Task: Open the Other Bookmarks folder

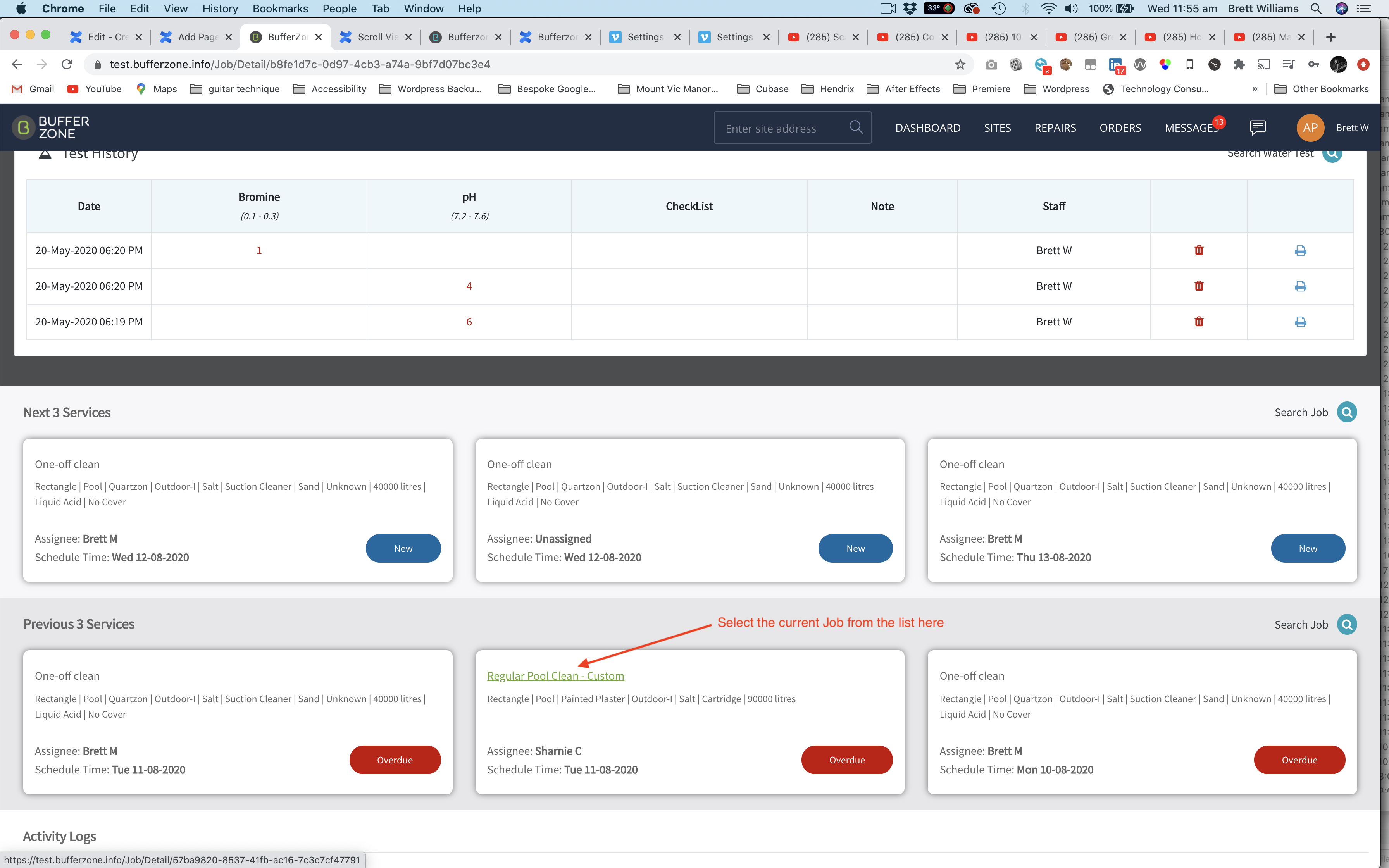Action: click(1322, 89)
